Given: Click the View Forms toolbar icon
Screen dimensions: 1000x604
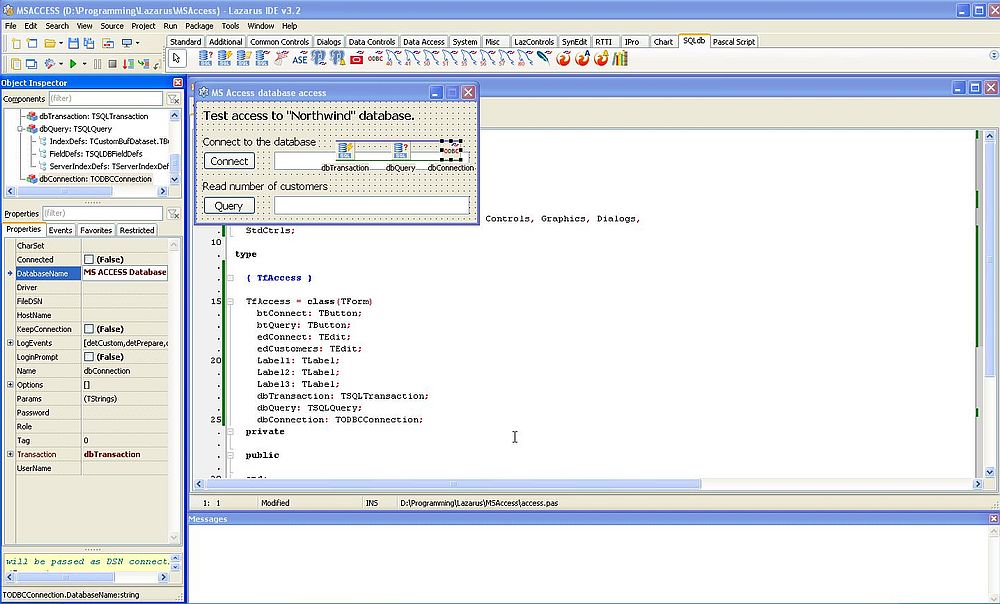Looking at the screenshot, I should (31, 64).
